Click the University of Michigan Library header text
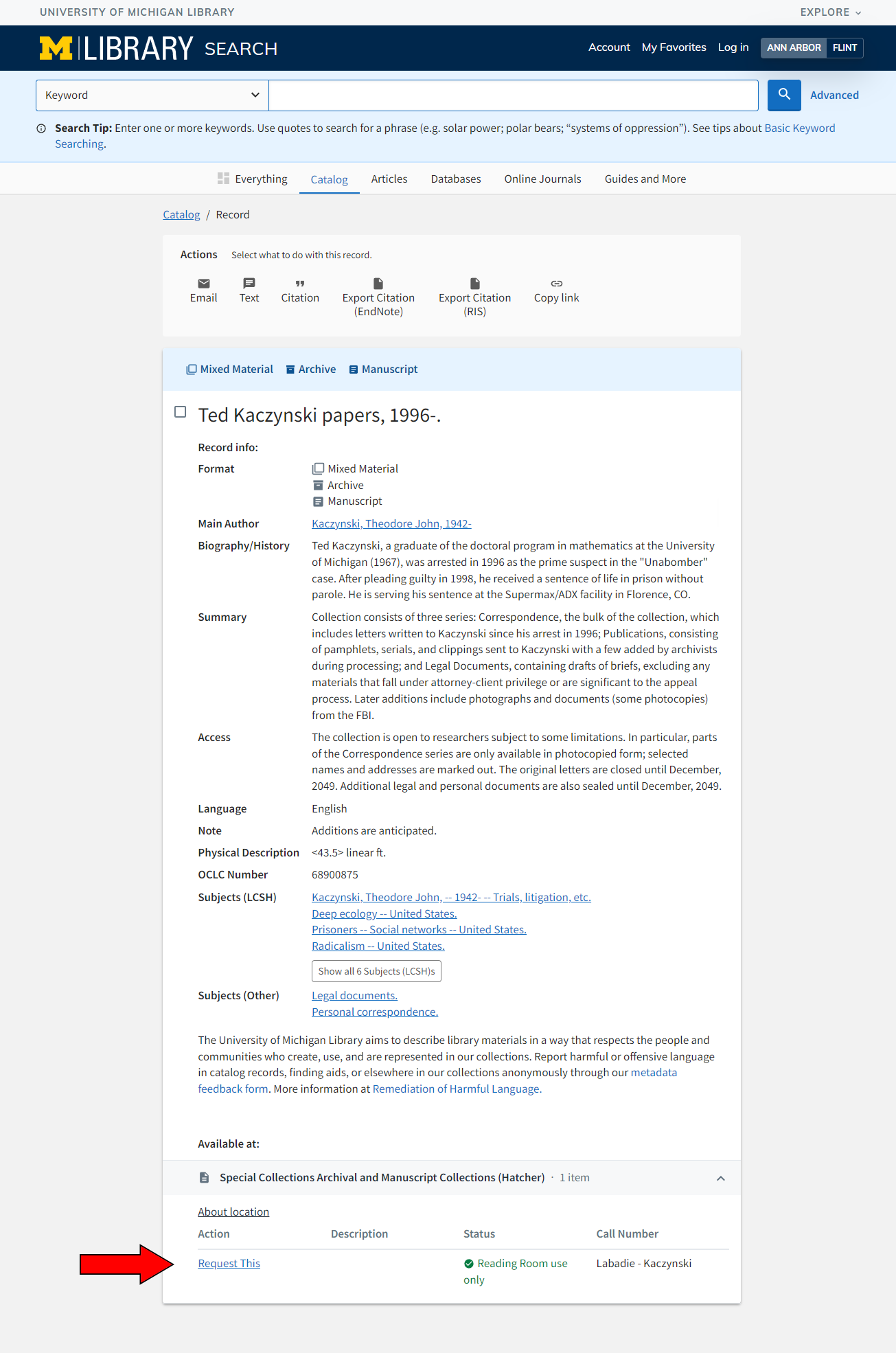The image size is (896, 1353). click(137, 12)
